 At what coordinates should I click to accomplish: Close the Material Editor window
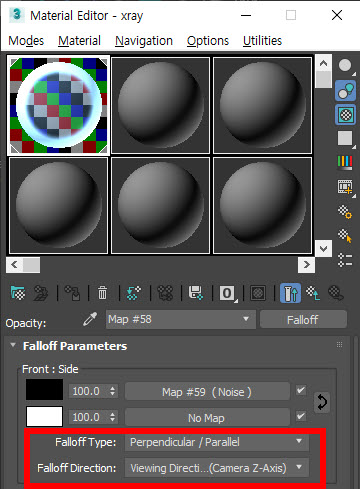click(337, 15)
